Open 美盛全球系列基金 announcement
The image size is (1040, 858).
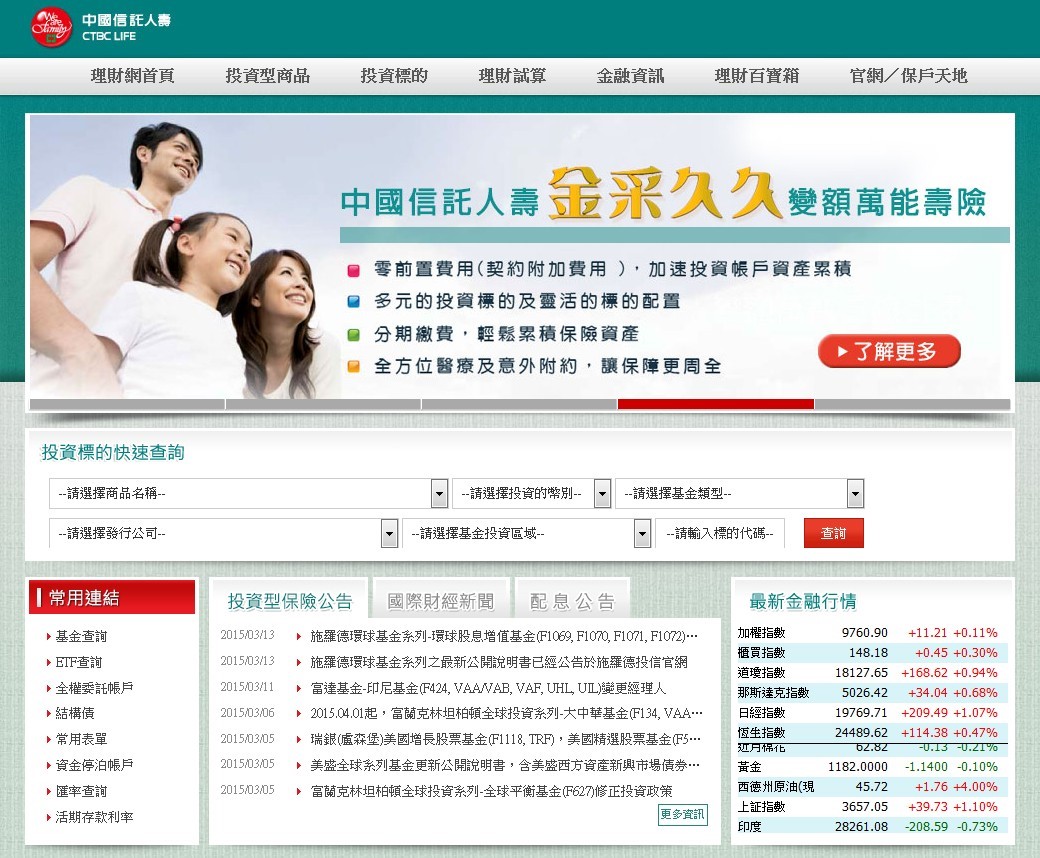[505, 765]
